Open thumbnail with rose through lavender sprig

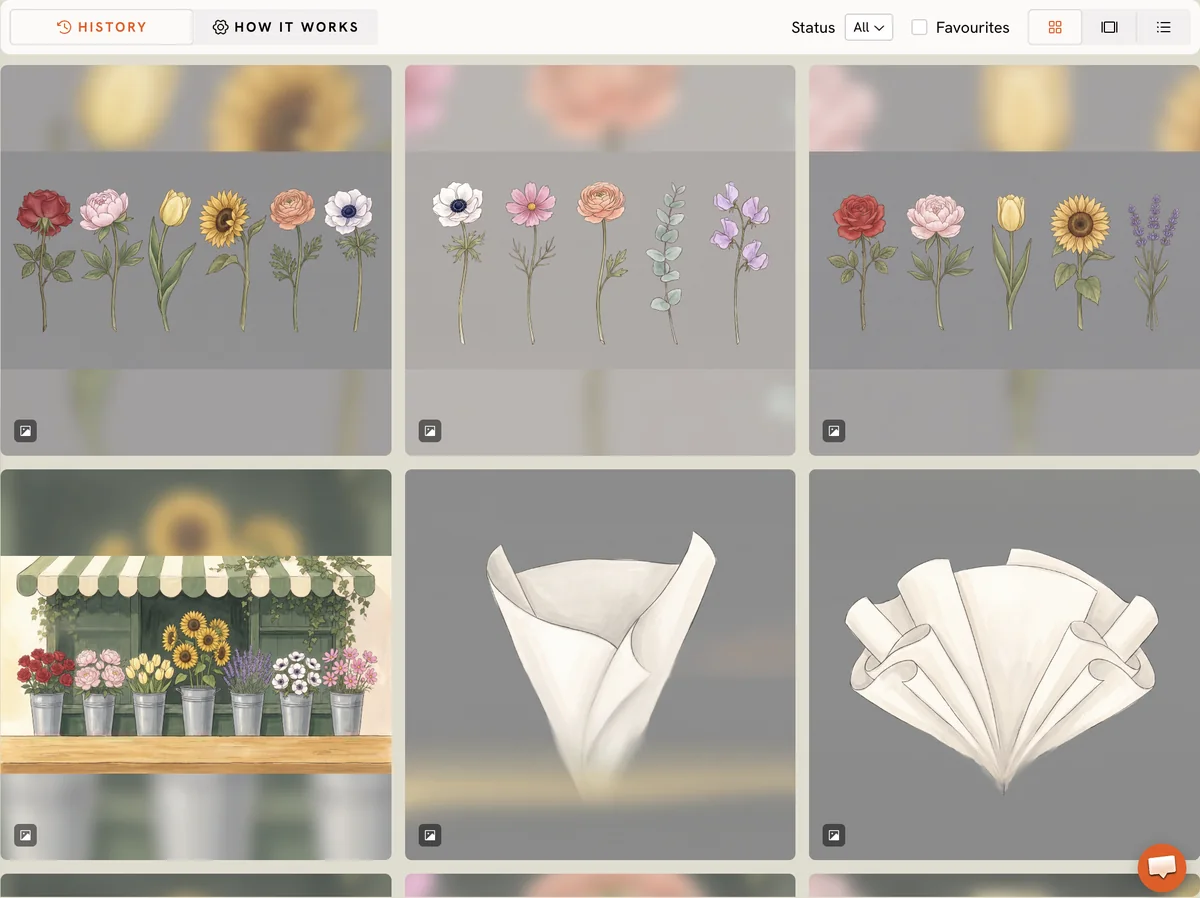coord(1004,260)
